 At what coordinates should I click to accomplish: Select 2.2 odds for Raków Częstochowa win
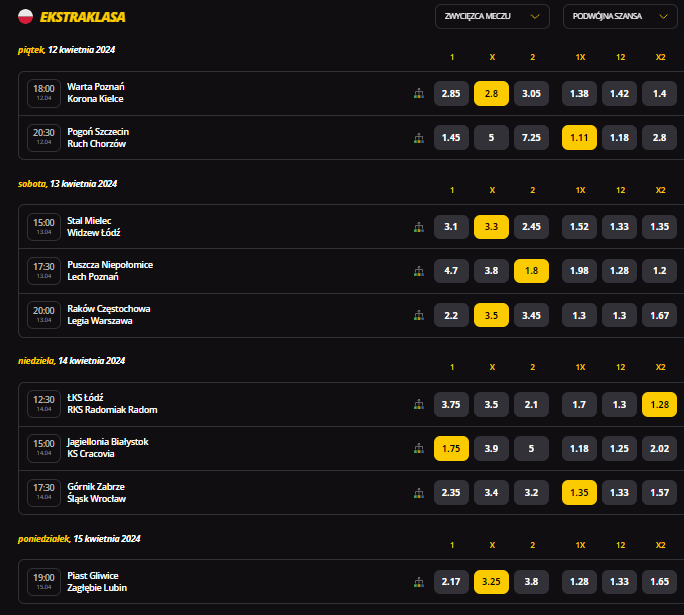(451, 315)
